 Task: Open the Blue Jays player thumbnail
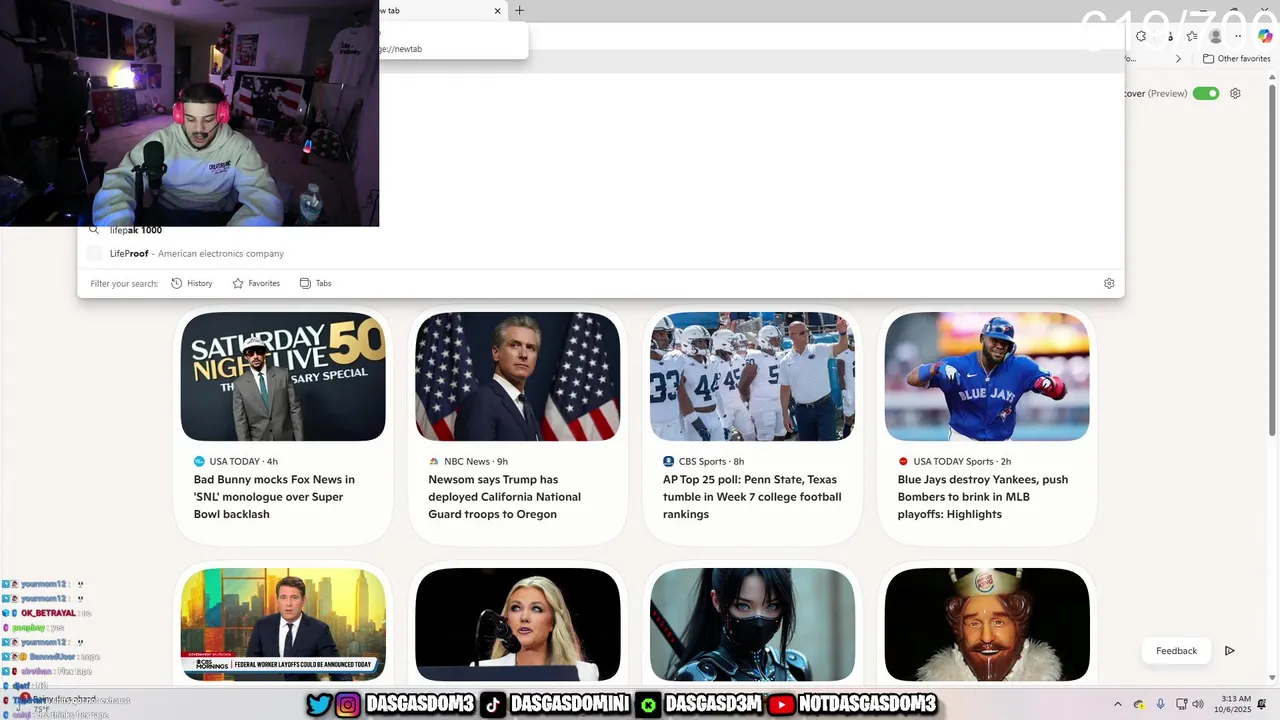(987, 376)
